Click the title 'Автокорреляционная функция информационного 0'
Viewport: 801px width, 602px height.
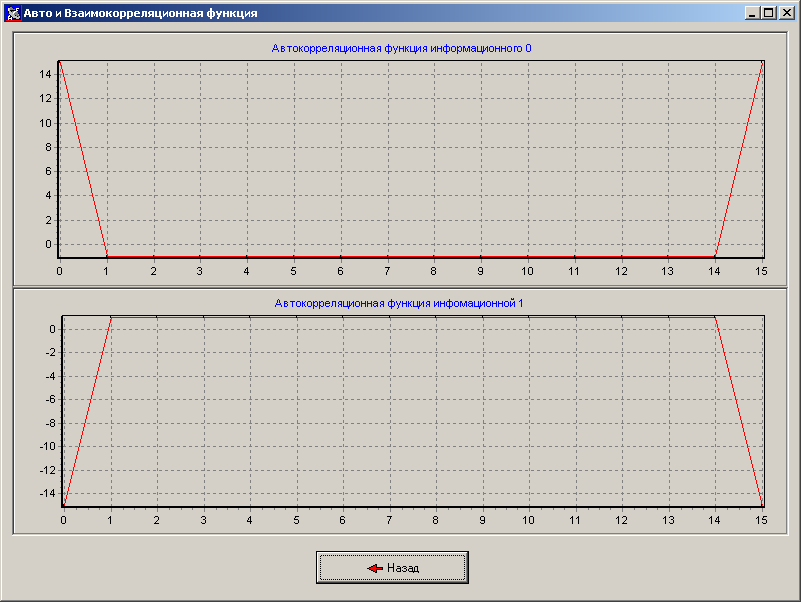point(402,49)
